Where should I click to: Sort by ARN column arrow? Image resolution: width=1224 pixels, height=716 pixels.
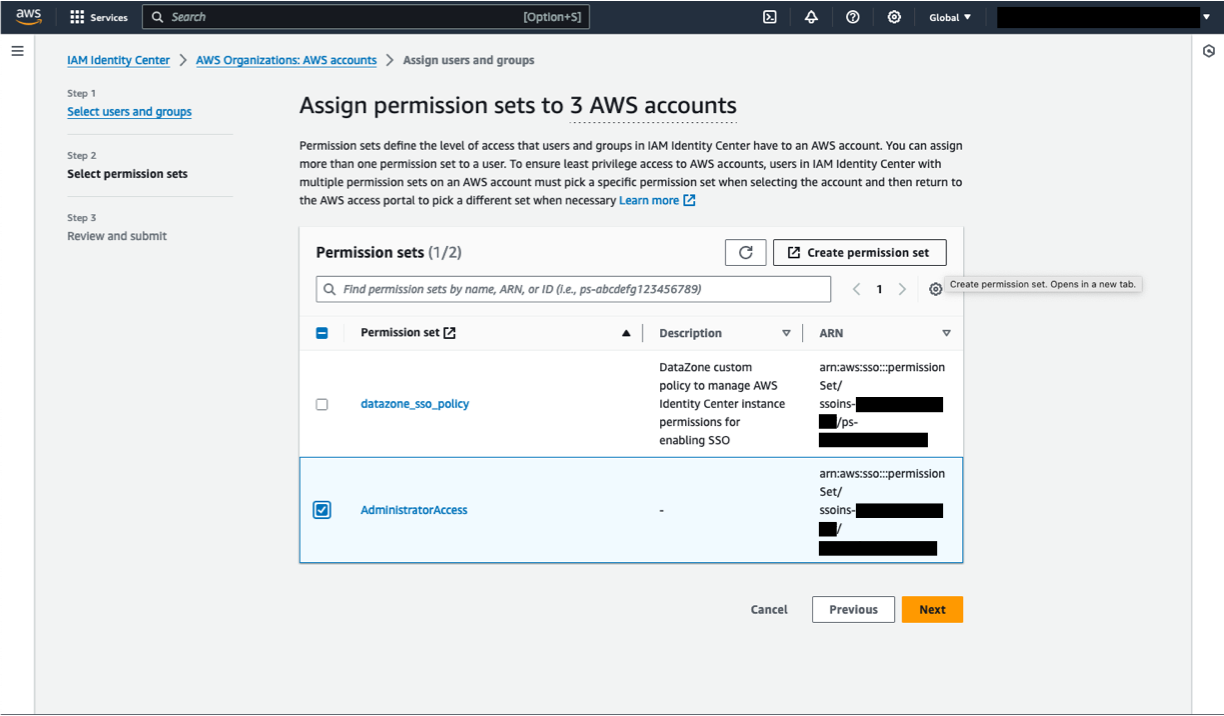tap(946, 333)
